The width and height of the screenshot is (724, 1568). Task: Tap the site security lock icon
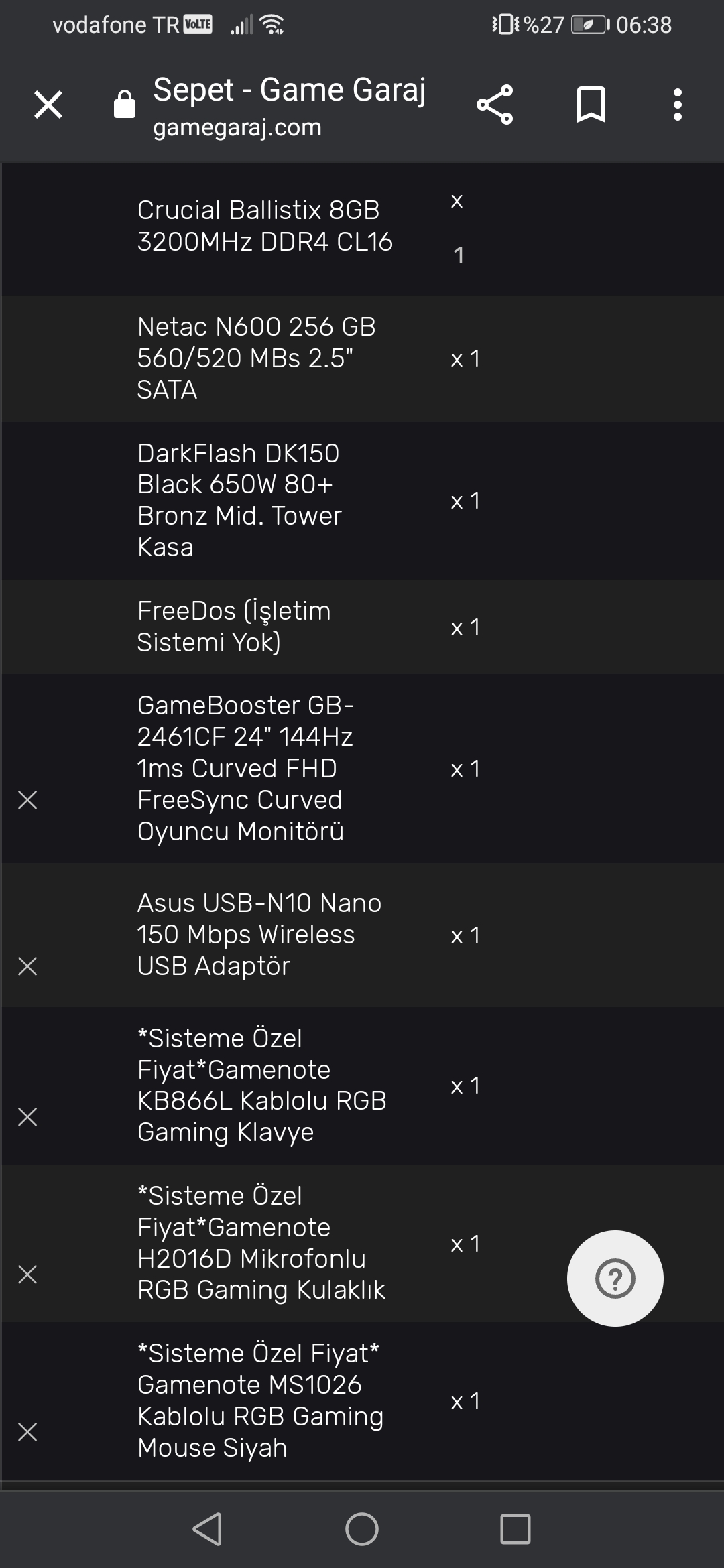click(x=125, y=105)
